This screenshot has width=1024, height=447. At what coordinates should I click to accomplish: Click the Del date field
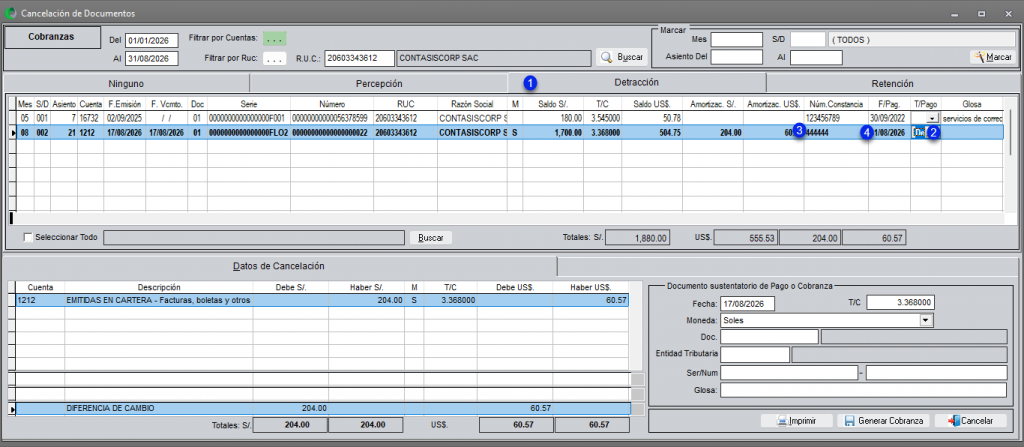[x=152, y=41]
